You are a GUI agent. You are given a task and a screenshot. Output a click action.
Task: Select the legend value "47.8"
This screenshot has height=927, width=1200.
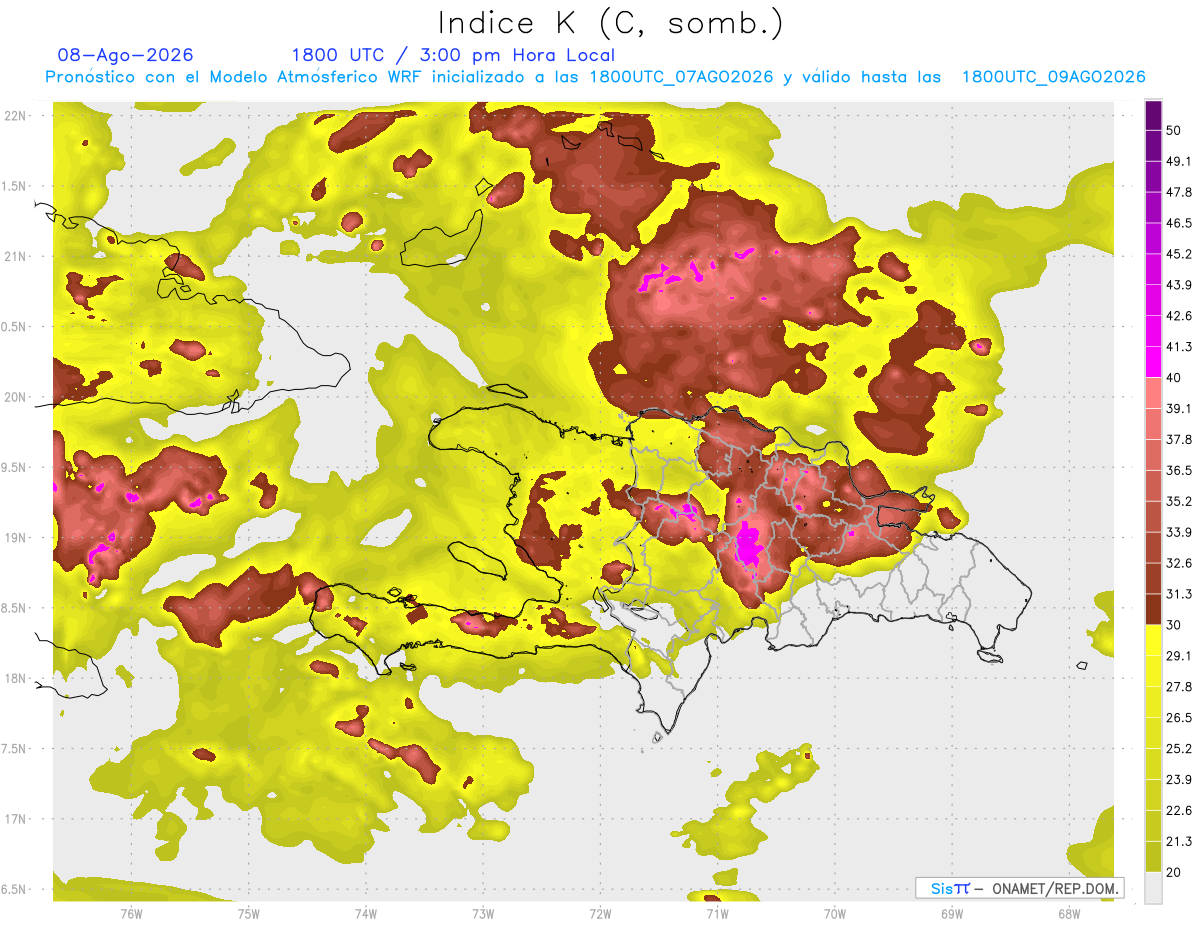tap(1179, 192)
